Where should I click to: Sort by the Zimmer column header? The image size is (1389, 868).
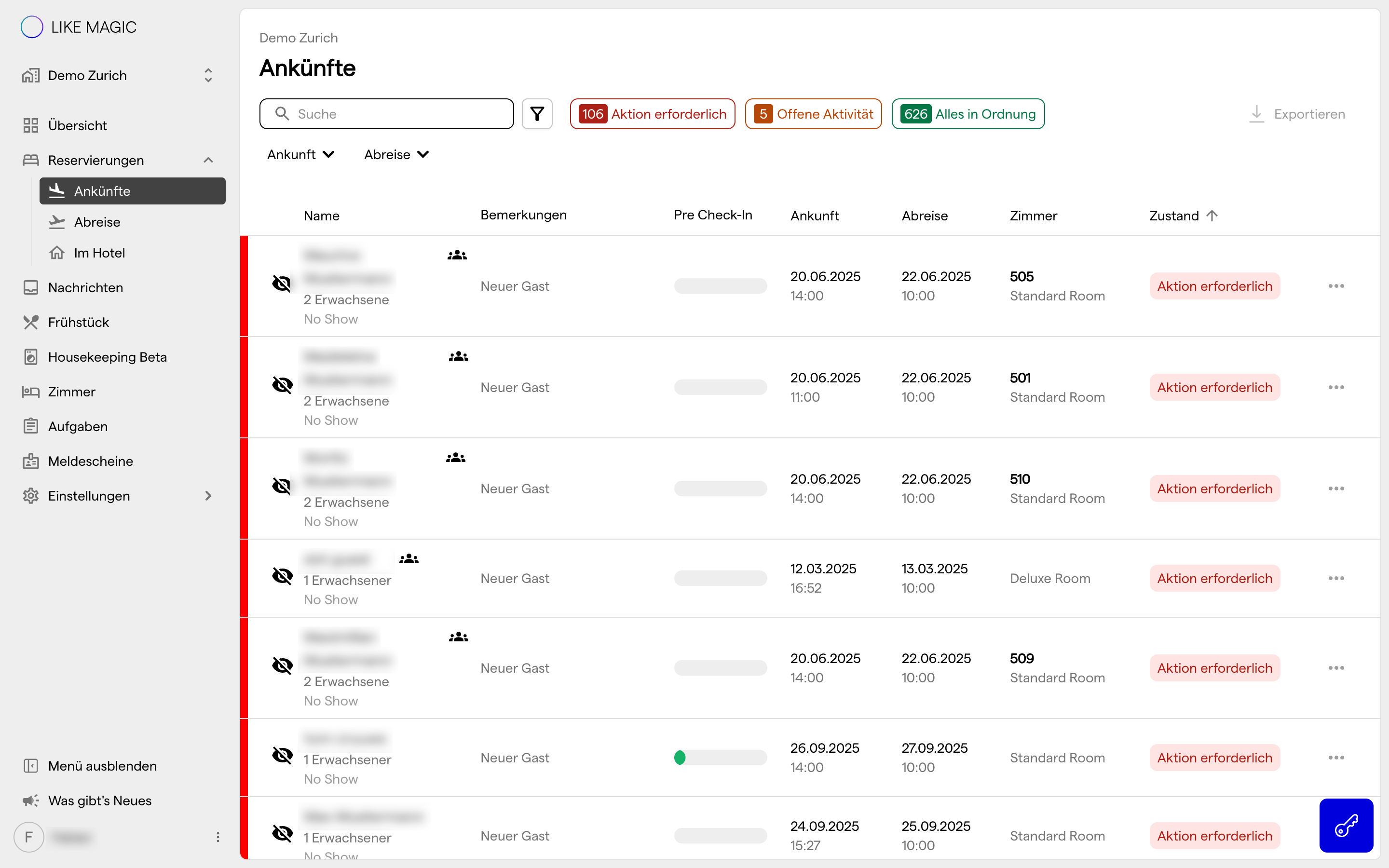pos(1033,216)
